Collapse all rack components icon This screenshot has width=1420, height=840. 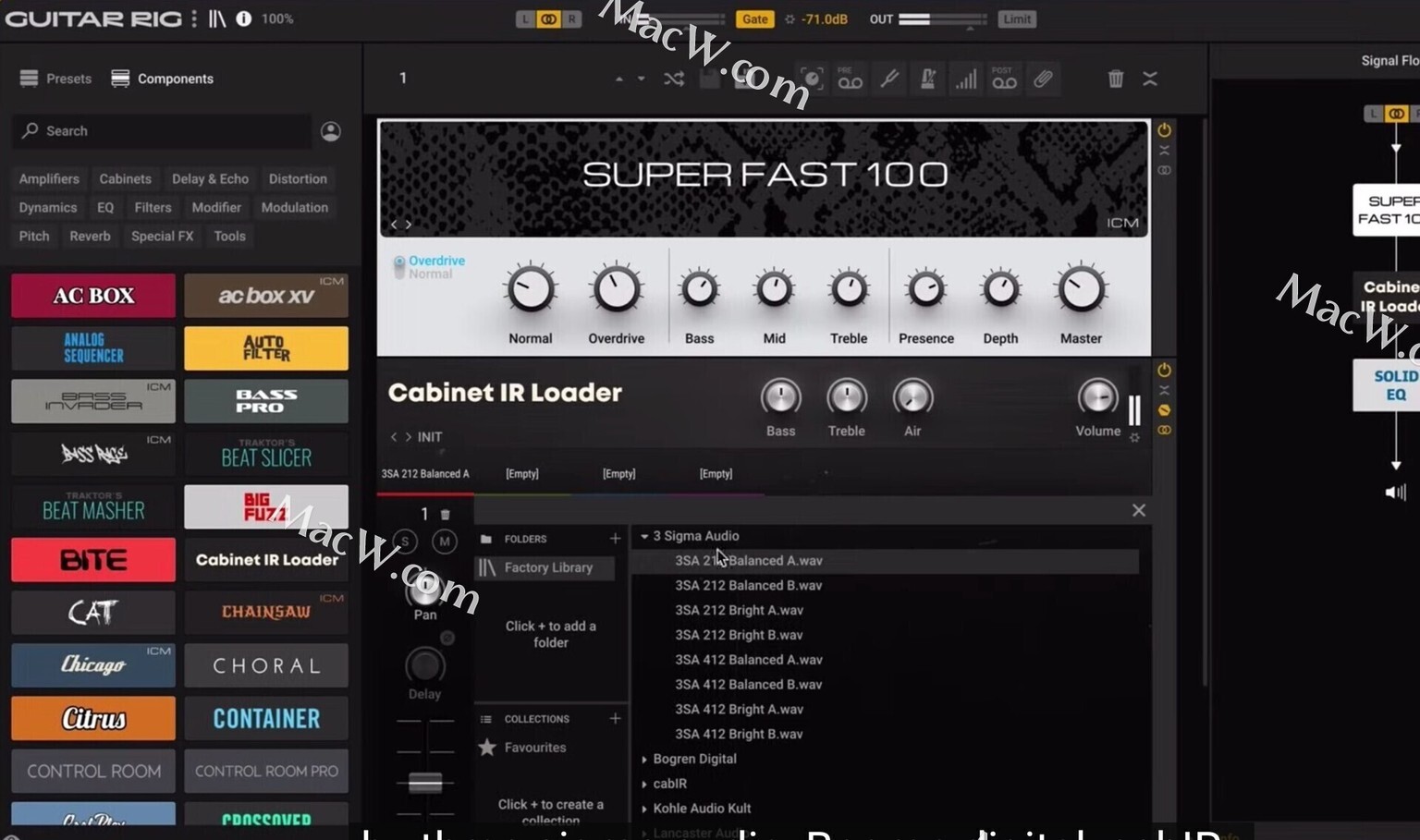click(x=1150, y=79)
